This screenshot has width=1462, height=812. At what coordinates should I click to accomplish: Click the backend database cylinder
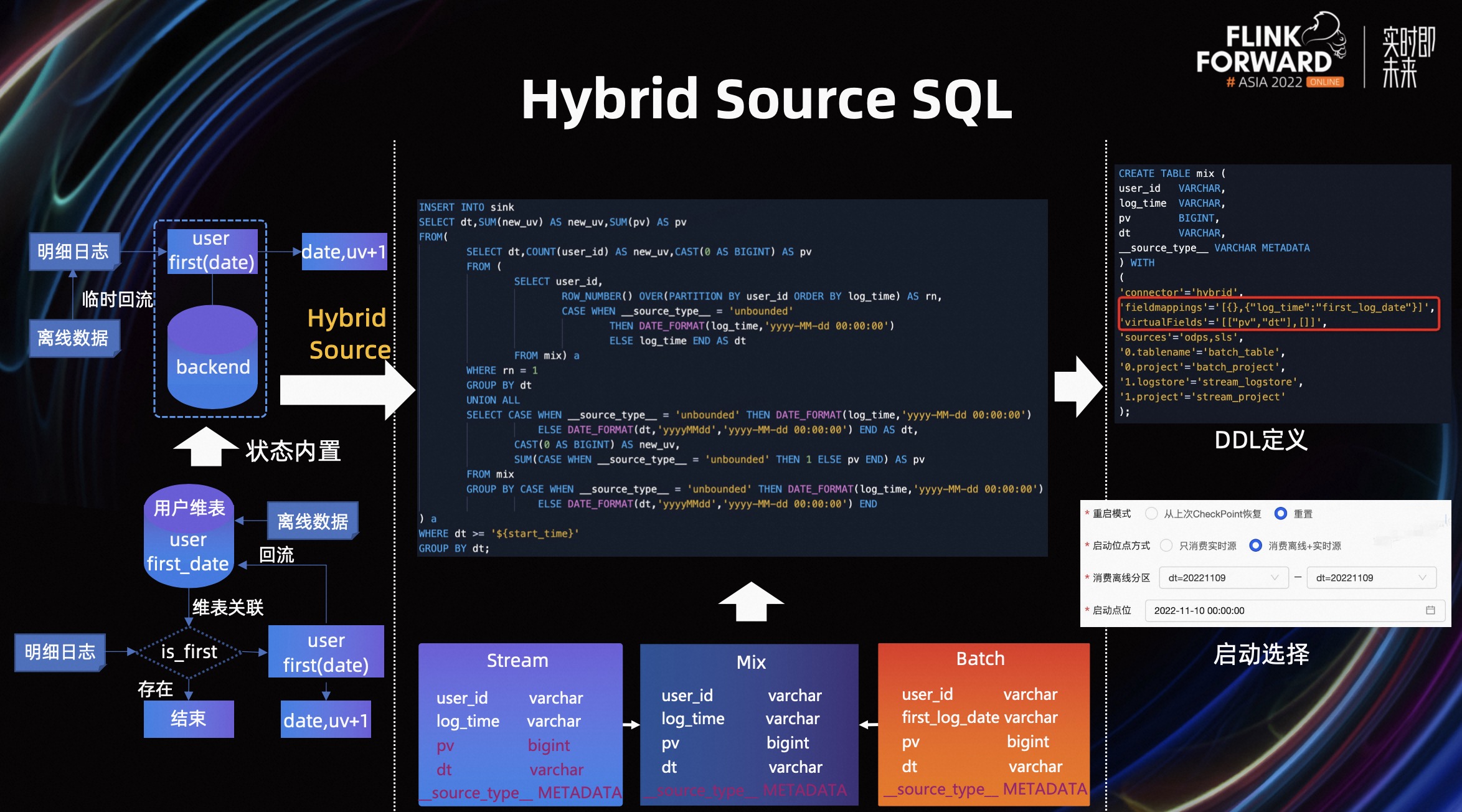pyautogui.click(x=212, y=358)
